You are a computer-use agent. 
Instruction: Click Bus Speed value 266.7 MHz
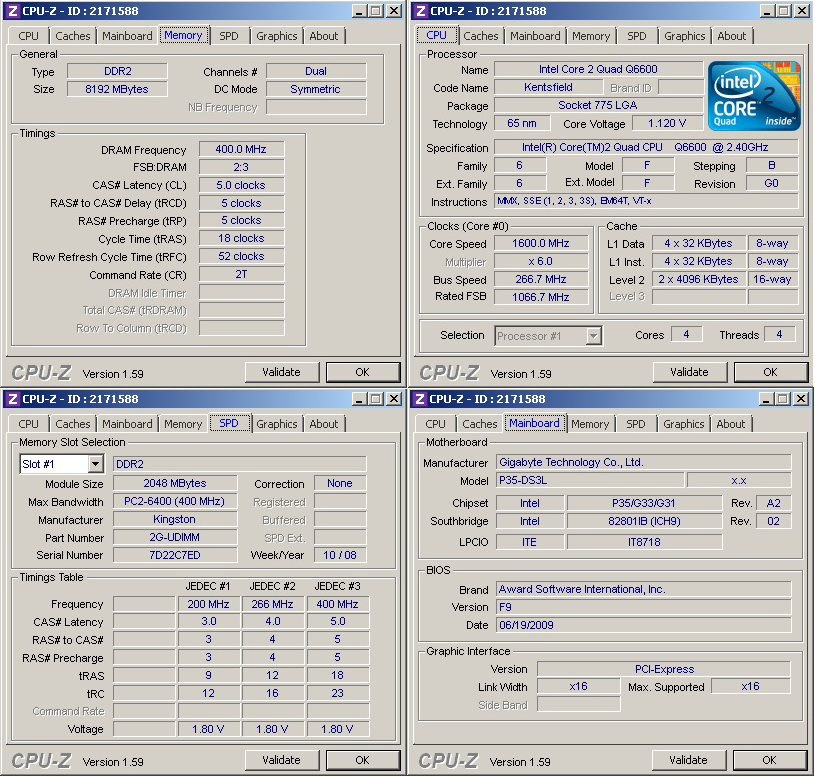click(541, 280)
